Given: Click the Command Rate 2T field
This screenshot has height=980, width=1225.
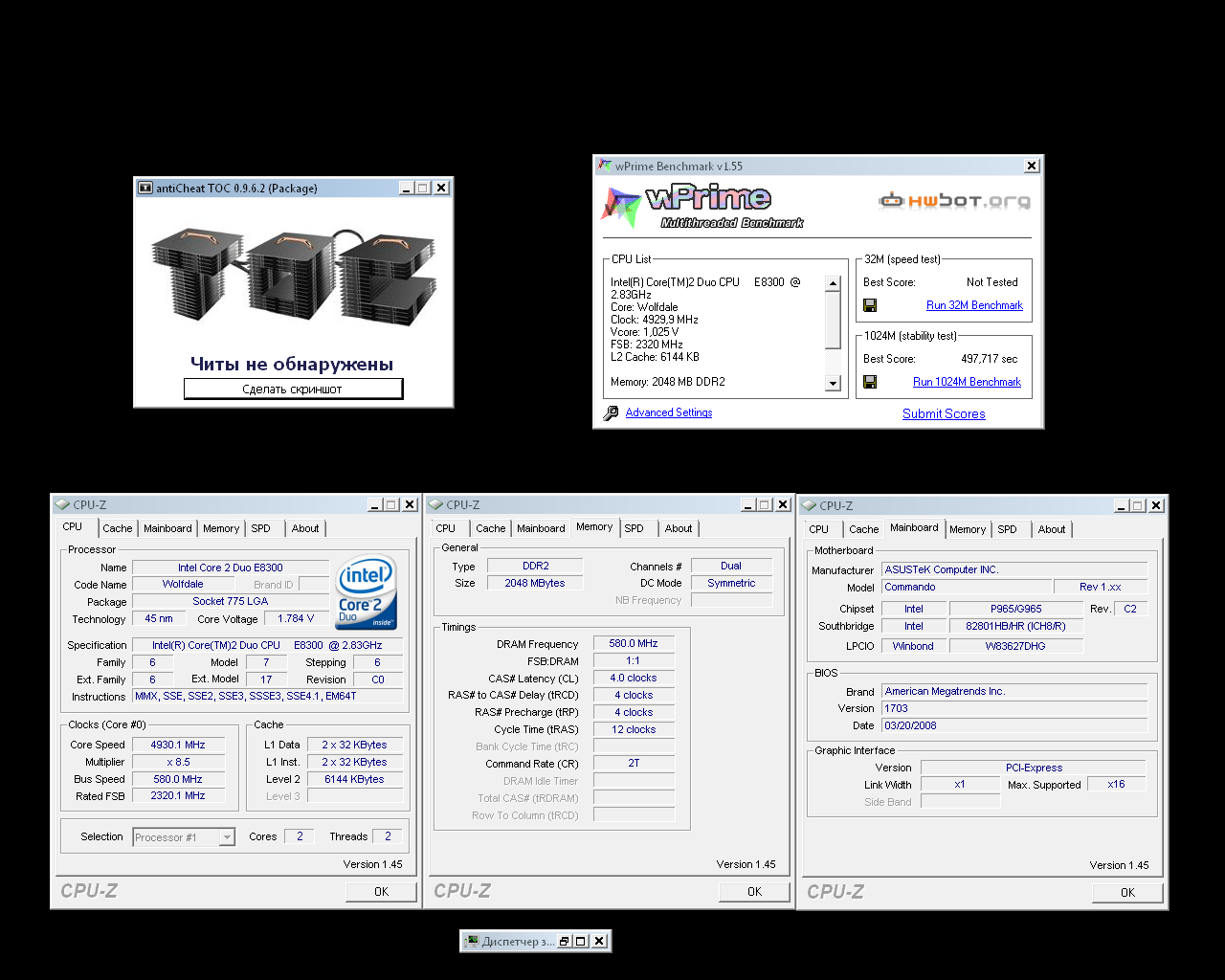Looking at the screenshot, I should 634,763.
